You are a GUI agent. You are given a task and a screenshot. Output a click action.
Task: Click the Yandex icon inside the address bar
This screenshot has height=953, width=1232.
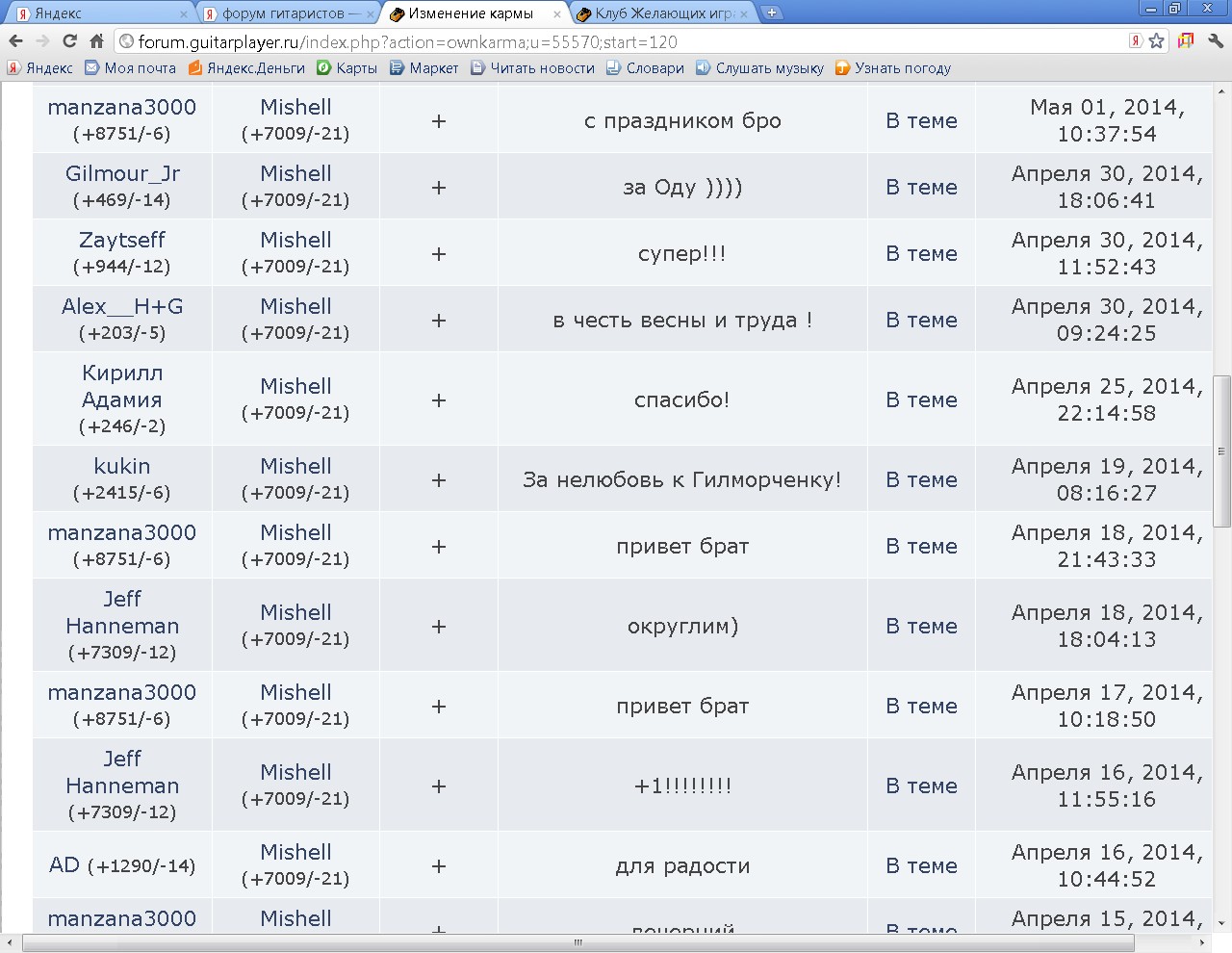(x=1136, y=41)
